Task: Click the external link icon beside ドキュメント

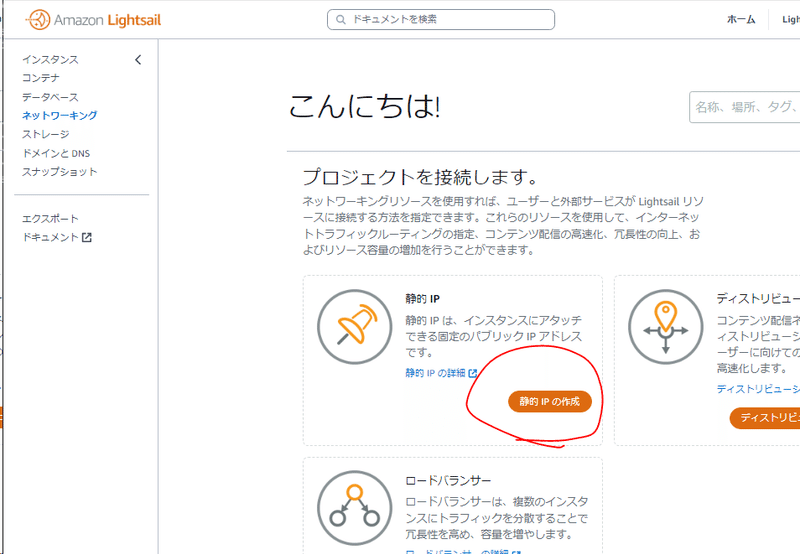Action: (x=87, y=237)
